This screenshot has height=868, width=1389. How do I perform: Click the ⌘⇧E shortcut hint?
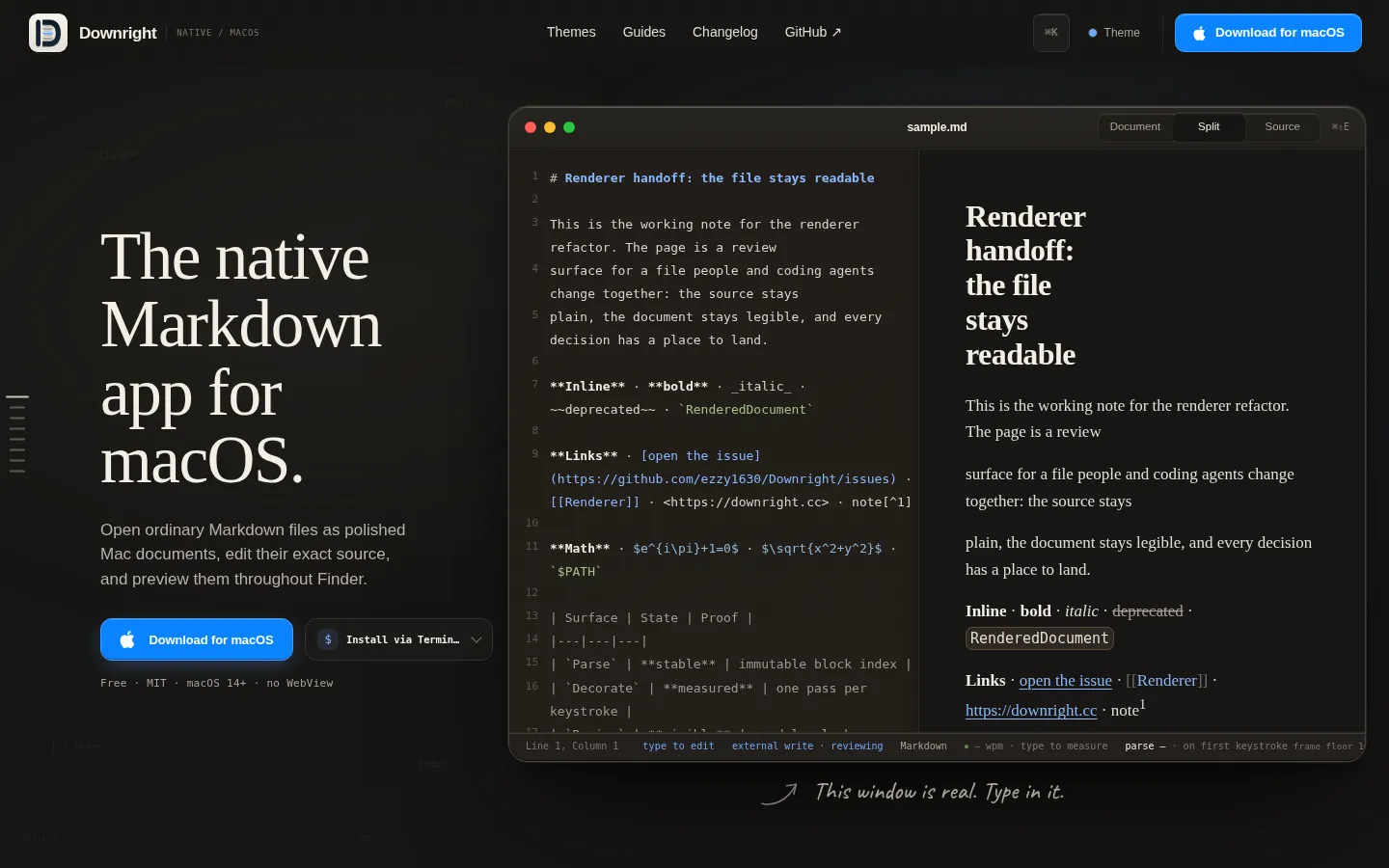(1341, 127)
